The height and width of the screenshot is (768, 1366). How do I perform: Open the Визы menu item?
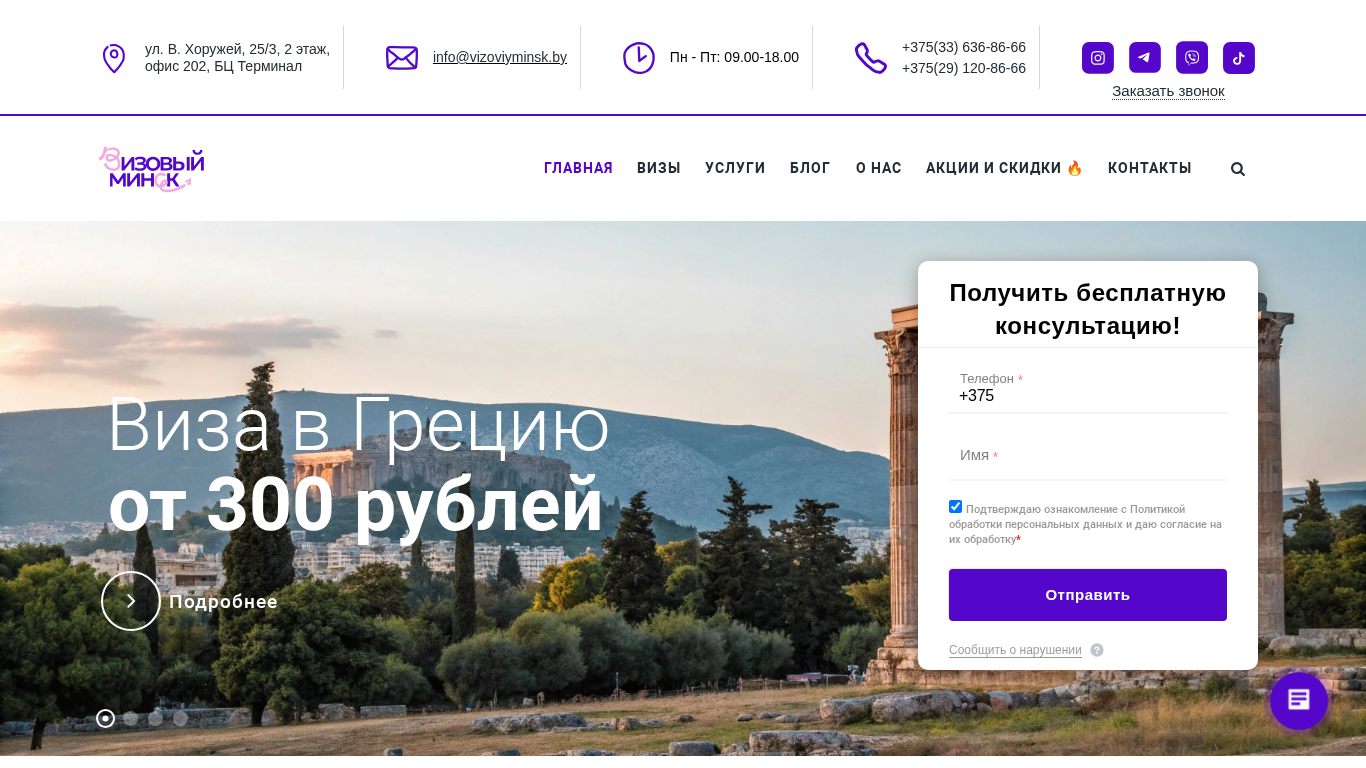click(659, 168)
